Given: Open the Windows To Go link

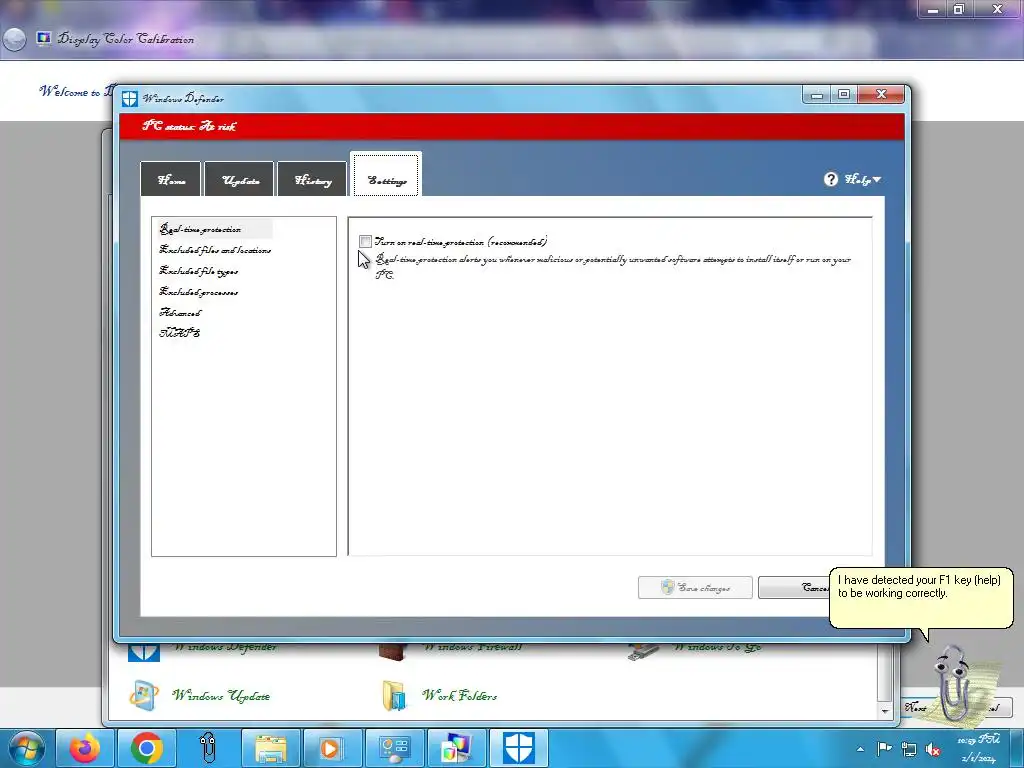Looking at the screenshot, I should [x=716, y=648].
